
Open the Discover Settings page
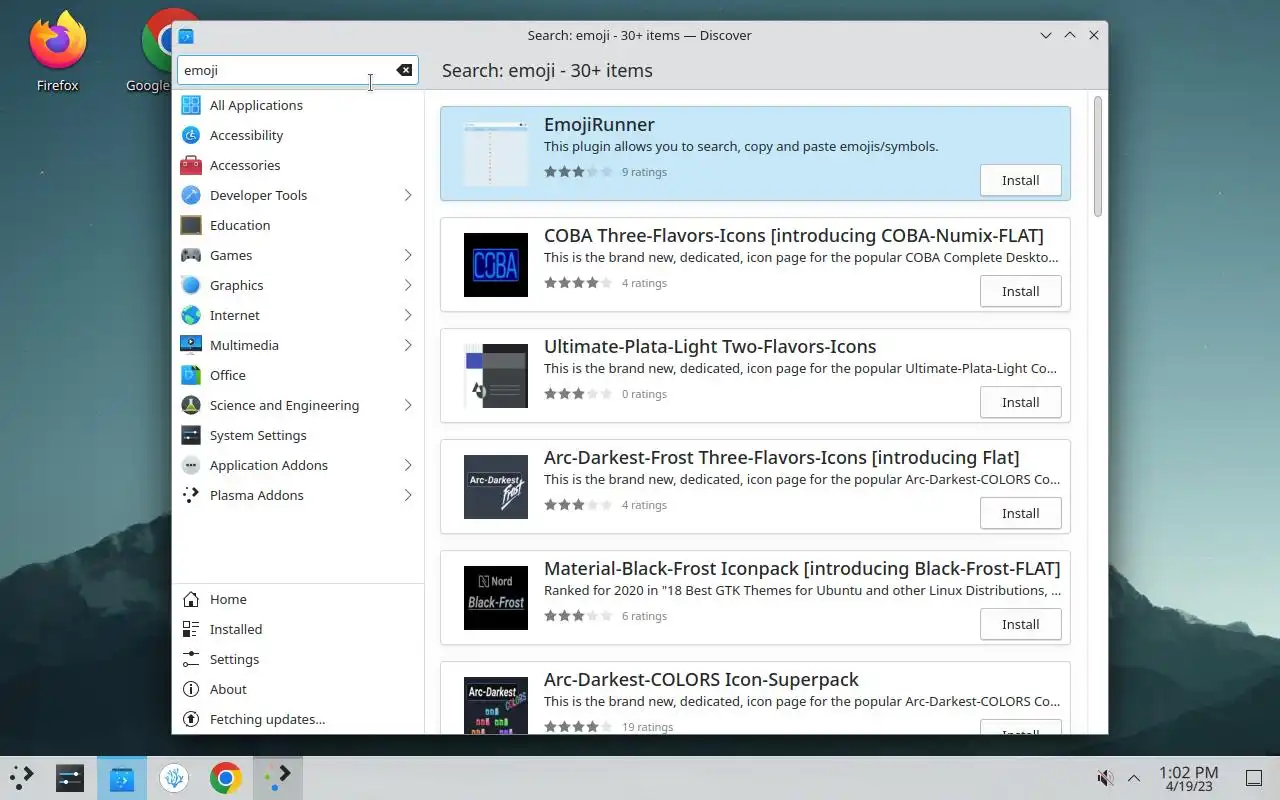(298, 659)
